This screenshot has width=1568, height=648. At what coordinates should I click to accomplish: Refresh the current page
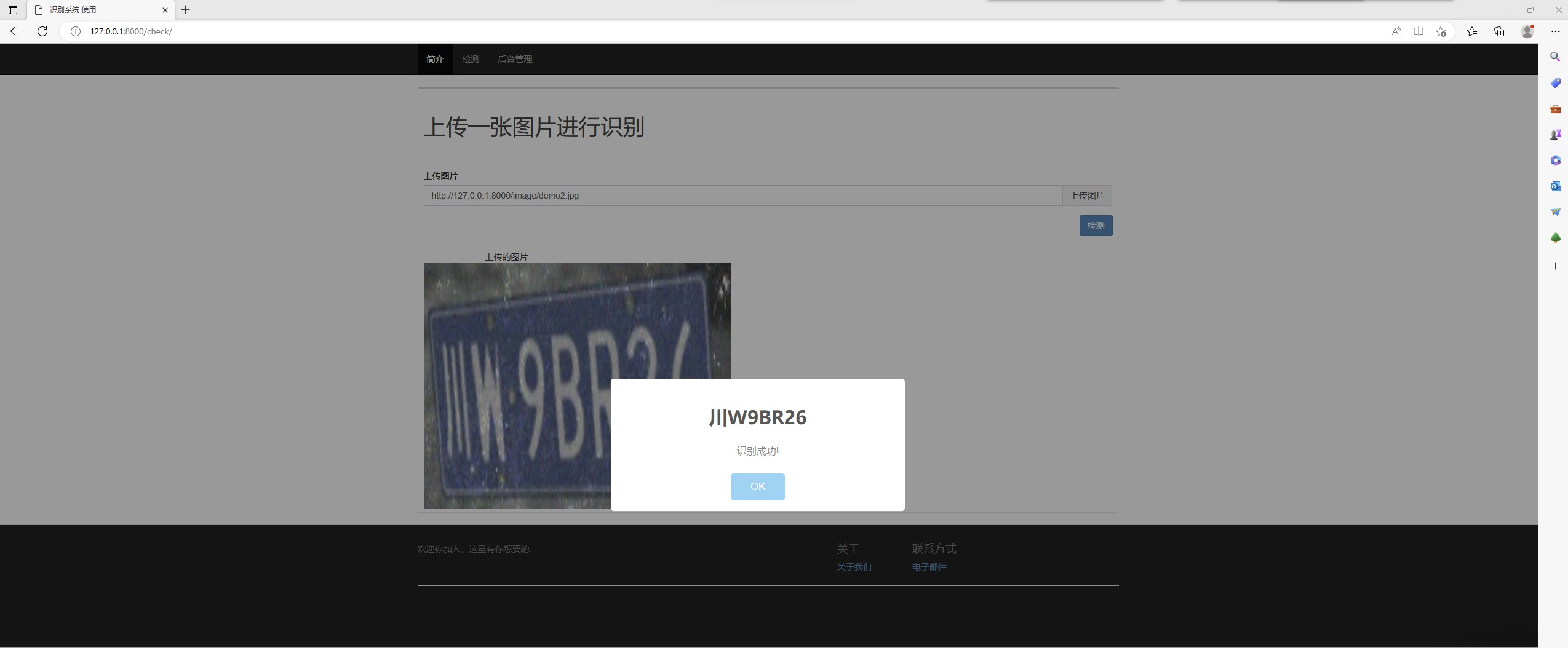pyautogui.click(x=42, y=31)
